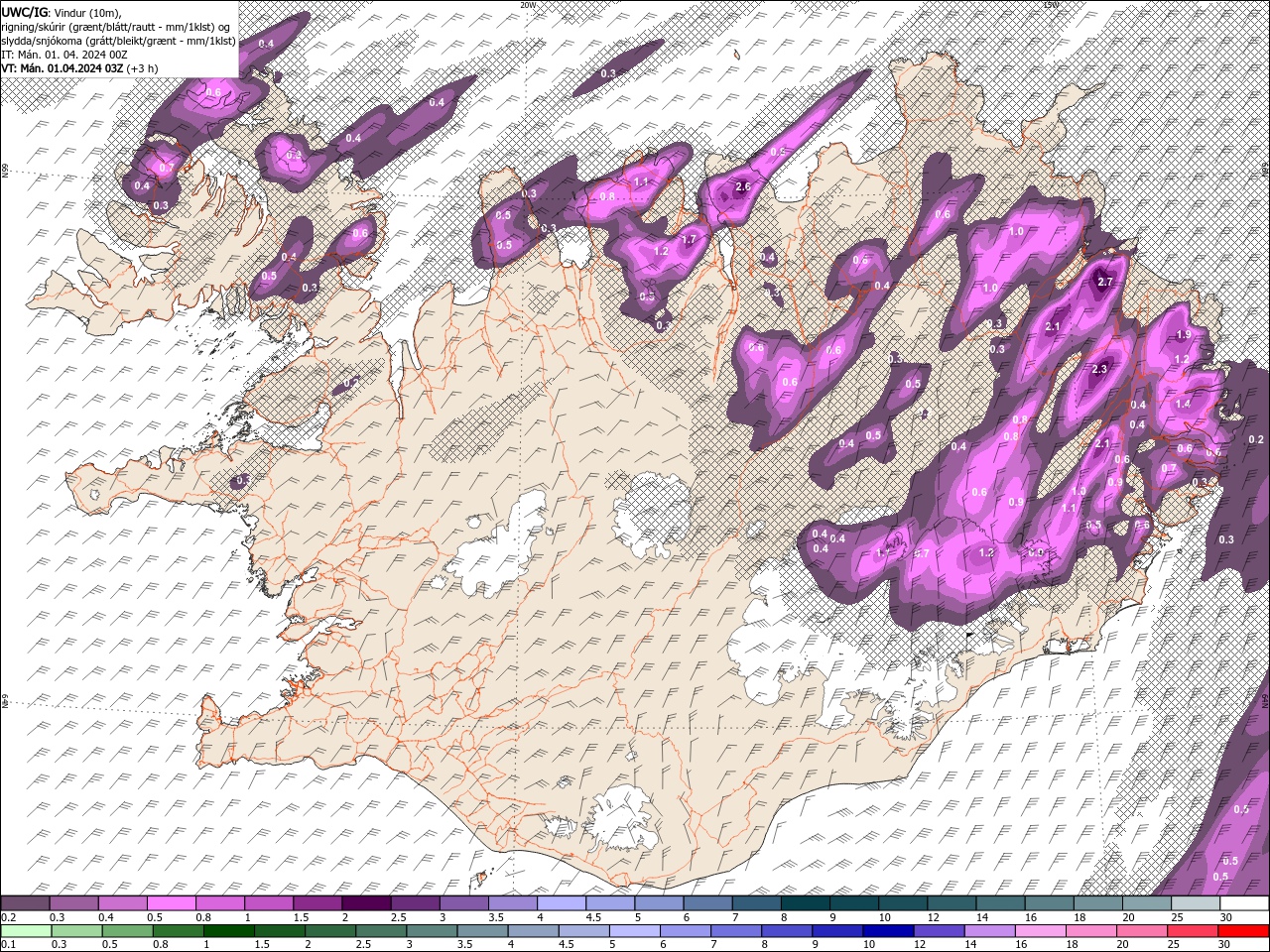1270x952 pixels.
Task: Click the 6 slate-blue swatch in the upper legend row
Action: tap(707, 903)
